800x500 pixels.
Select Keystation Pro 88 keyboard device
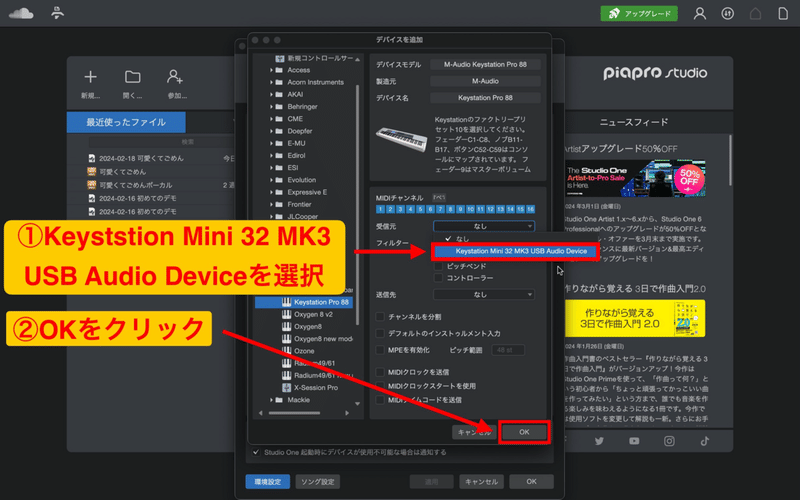pyautogui.click(x=305, y=302)
